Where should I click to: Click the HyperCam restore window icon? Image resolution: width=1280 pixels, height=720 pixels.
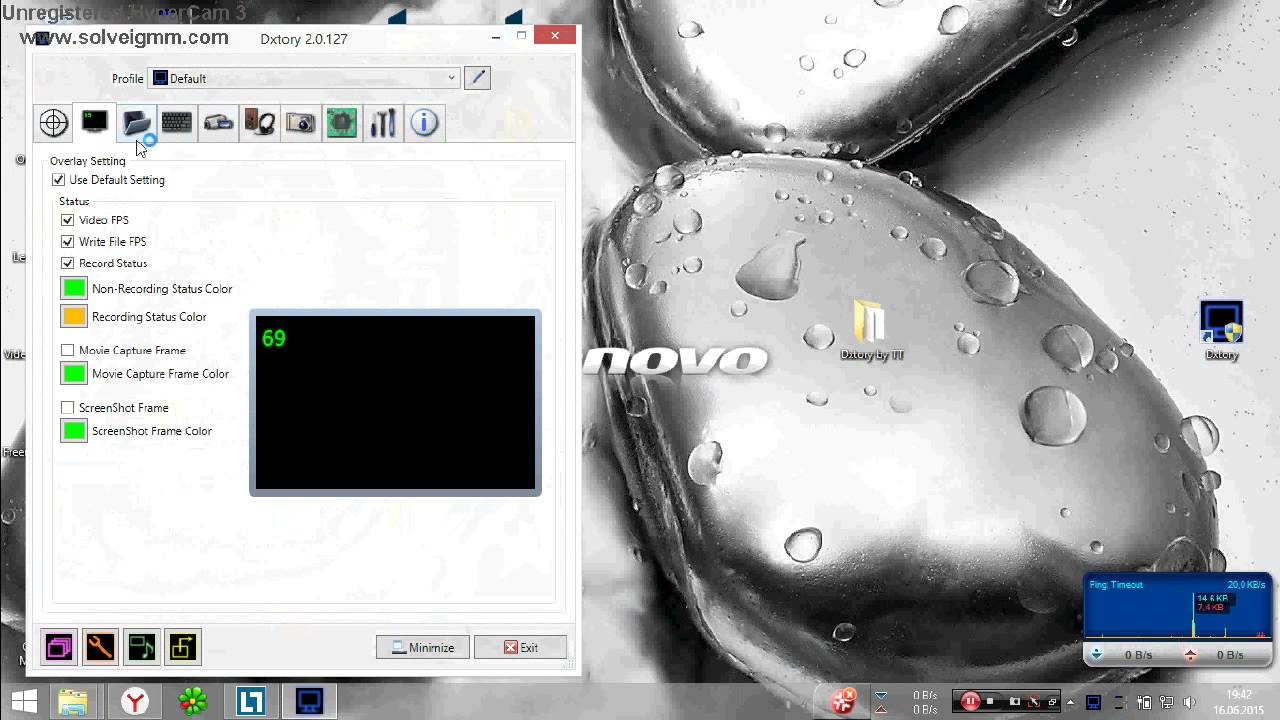tap(1052, 702)
